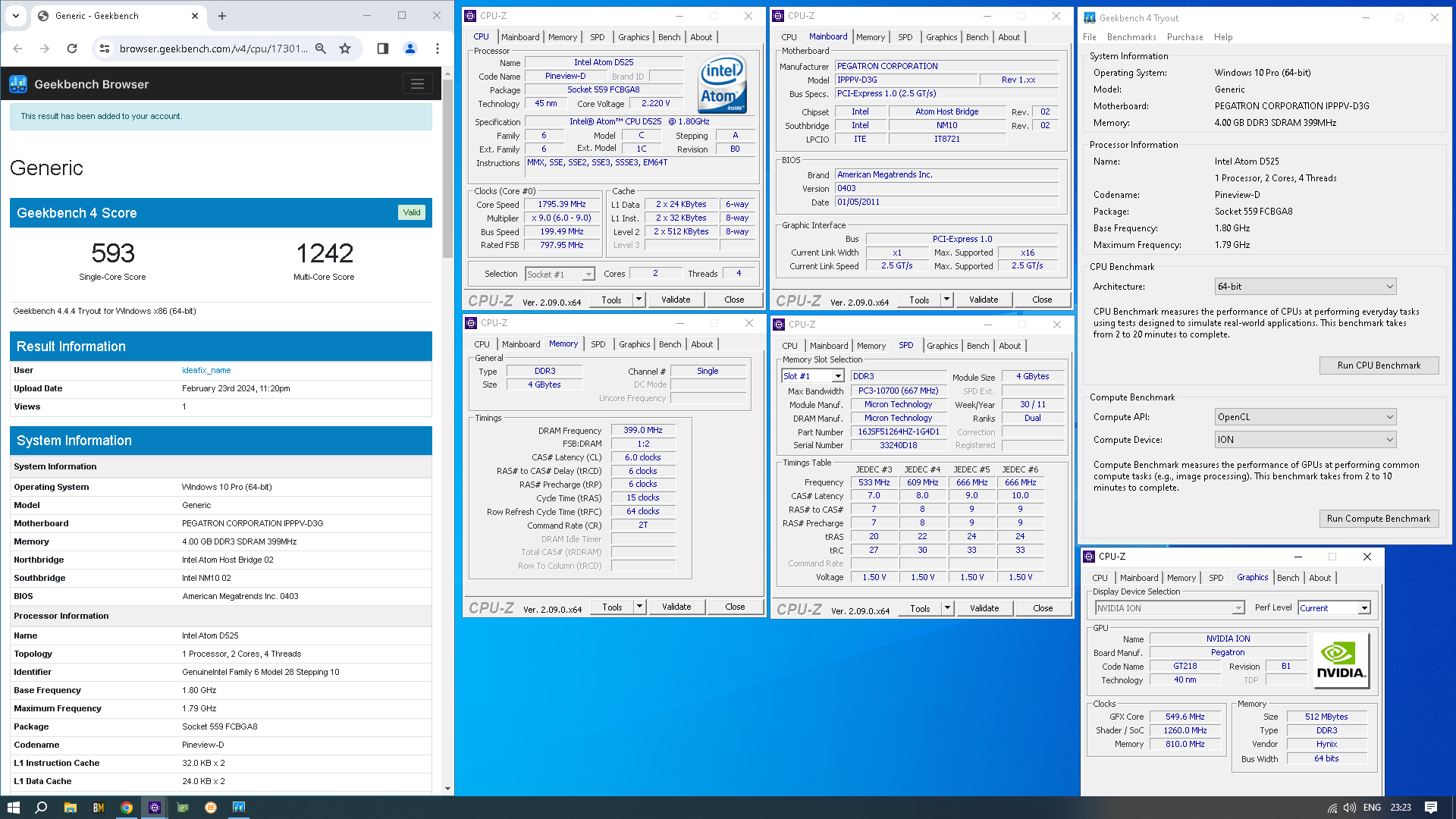Screen dimensions: 1456x819
Task: Click the ENG language indicator
Action: pos(1372,808)
